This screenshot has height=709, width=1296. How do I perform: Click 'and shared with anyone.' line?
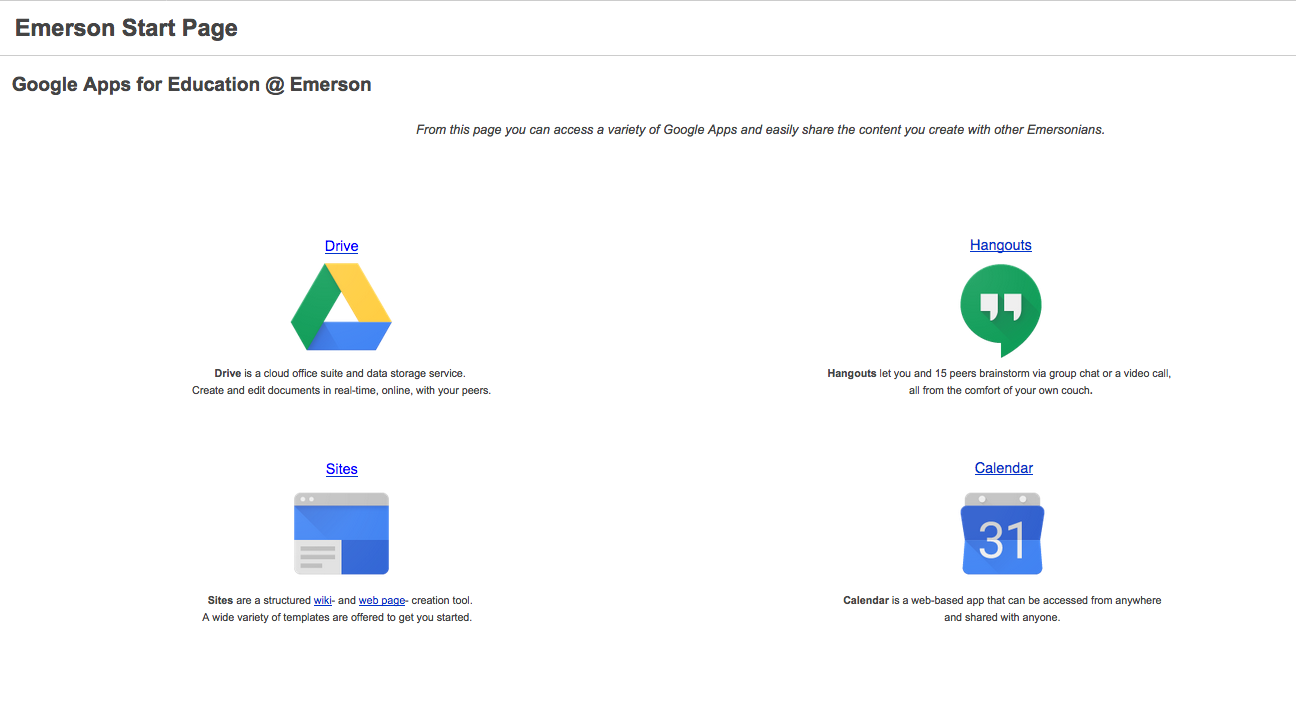(x=1002, y=617)
